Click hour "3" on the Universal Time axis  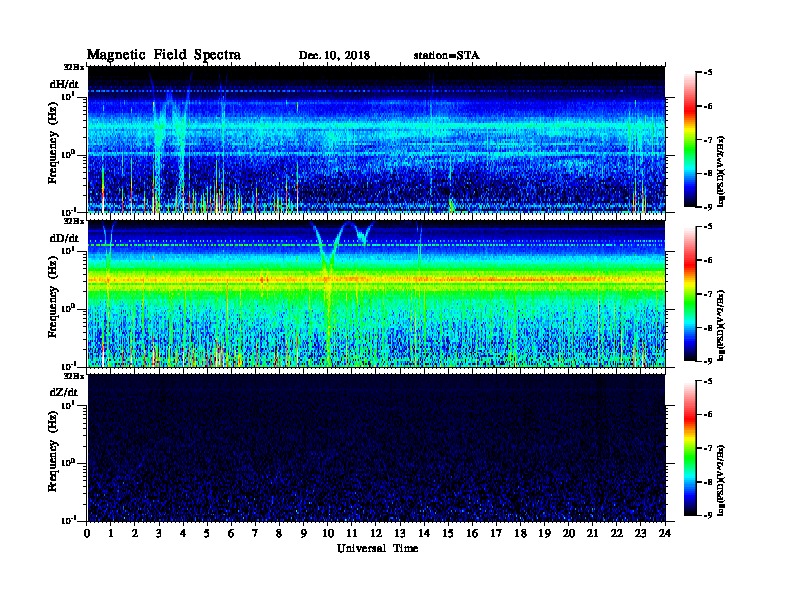point(159,534)
